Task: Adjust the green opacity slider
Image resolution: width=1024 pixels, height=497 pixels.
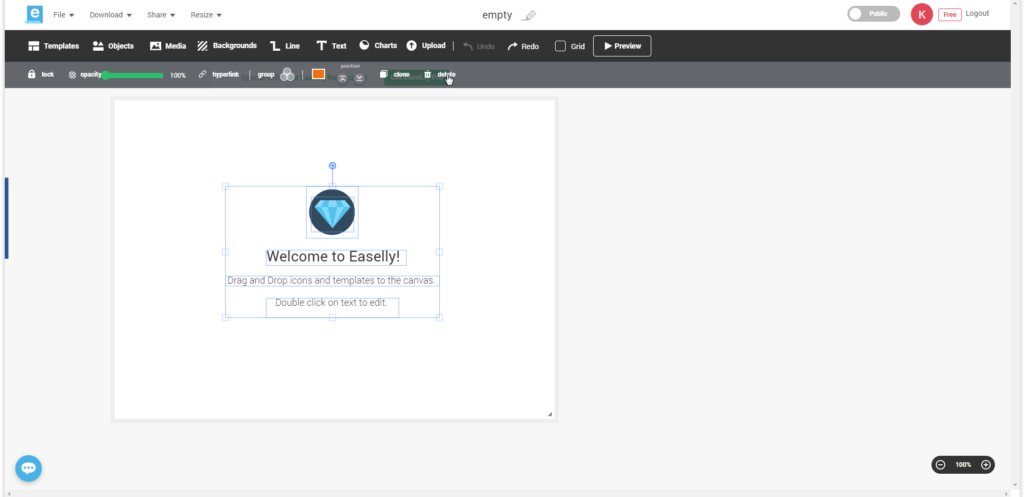Action: 133,76
